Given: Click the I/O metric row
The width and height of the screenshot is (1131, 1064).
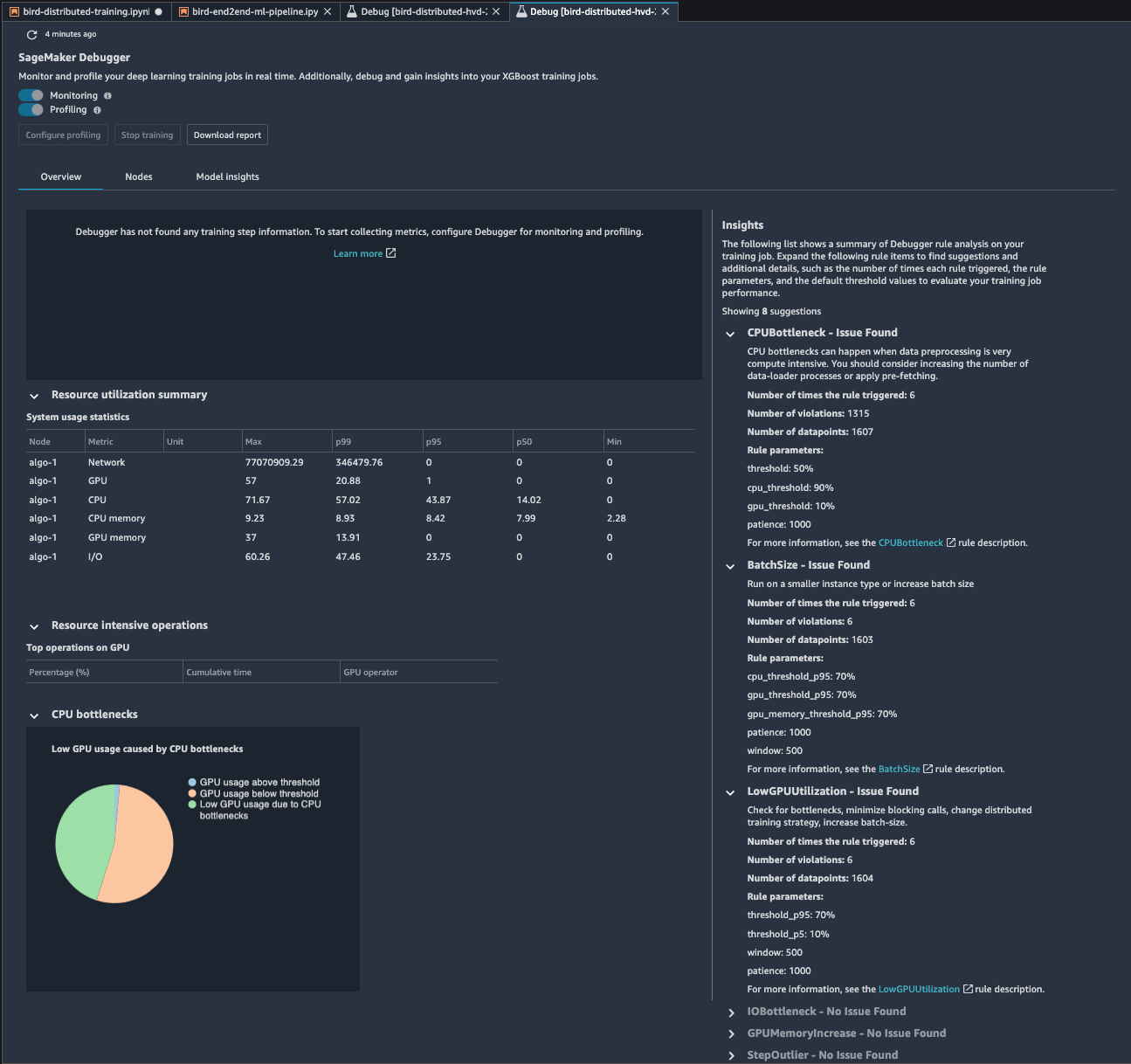Looking at the screenshot, I should coord(361,556).
